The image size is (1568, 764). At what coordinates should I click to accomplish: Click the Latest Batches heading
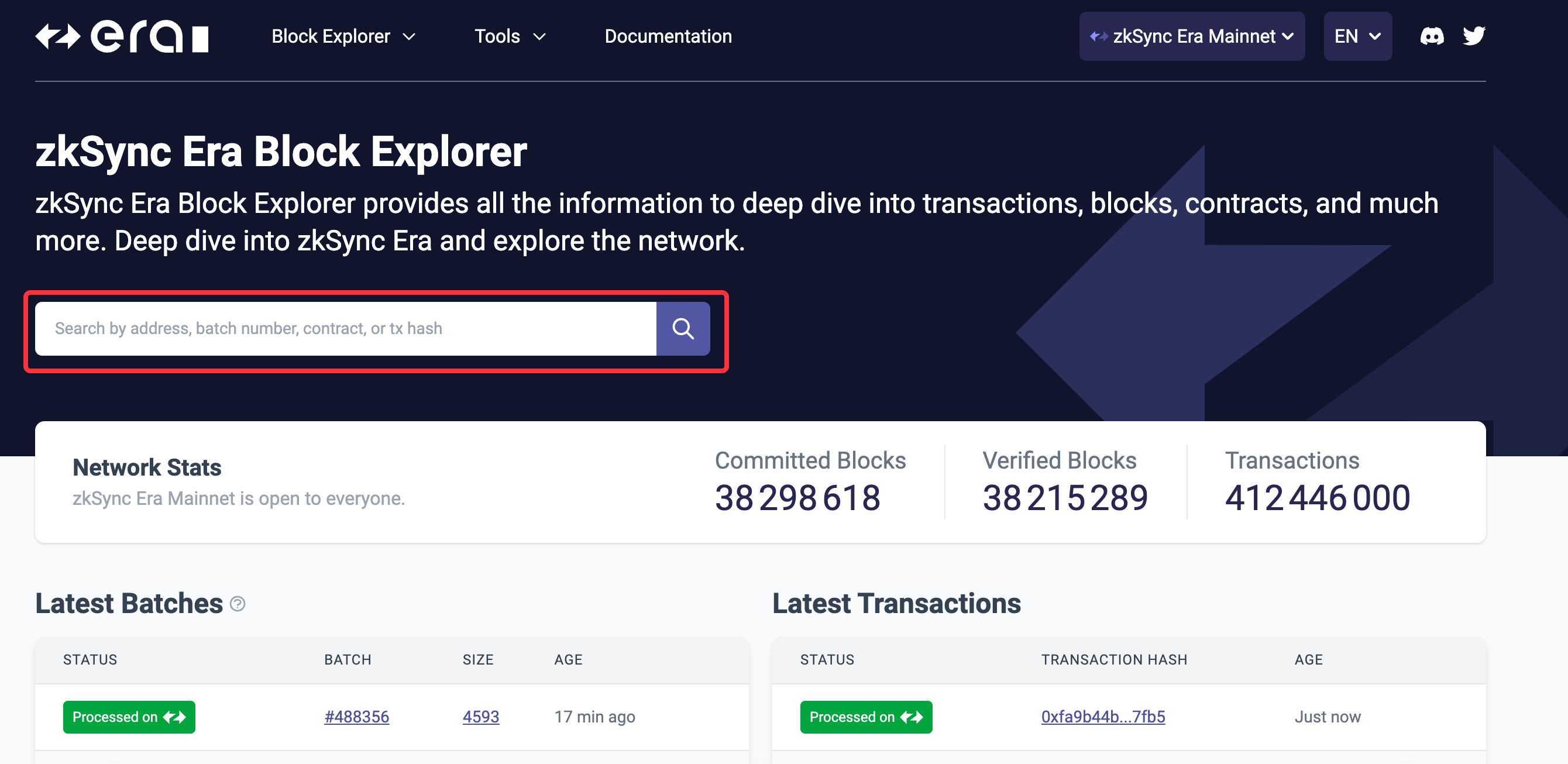pos(129,603)
